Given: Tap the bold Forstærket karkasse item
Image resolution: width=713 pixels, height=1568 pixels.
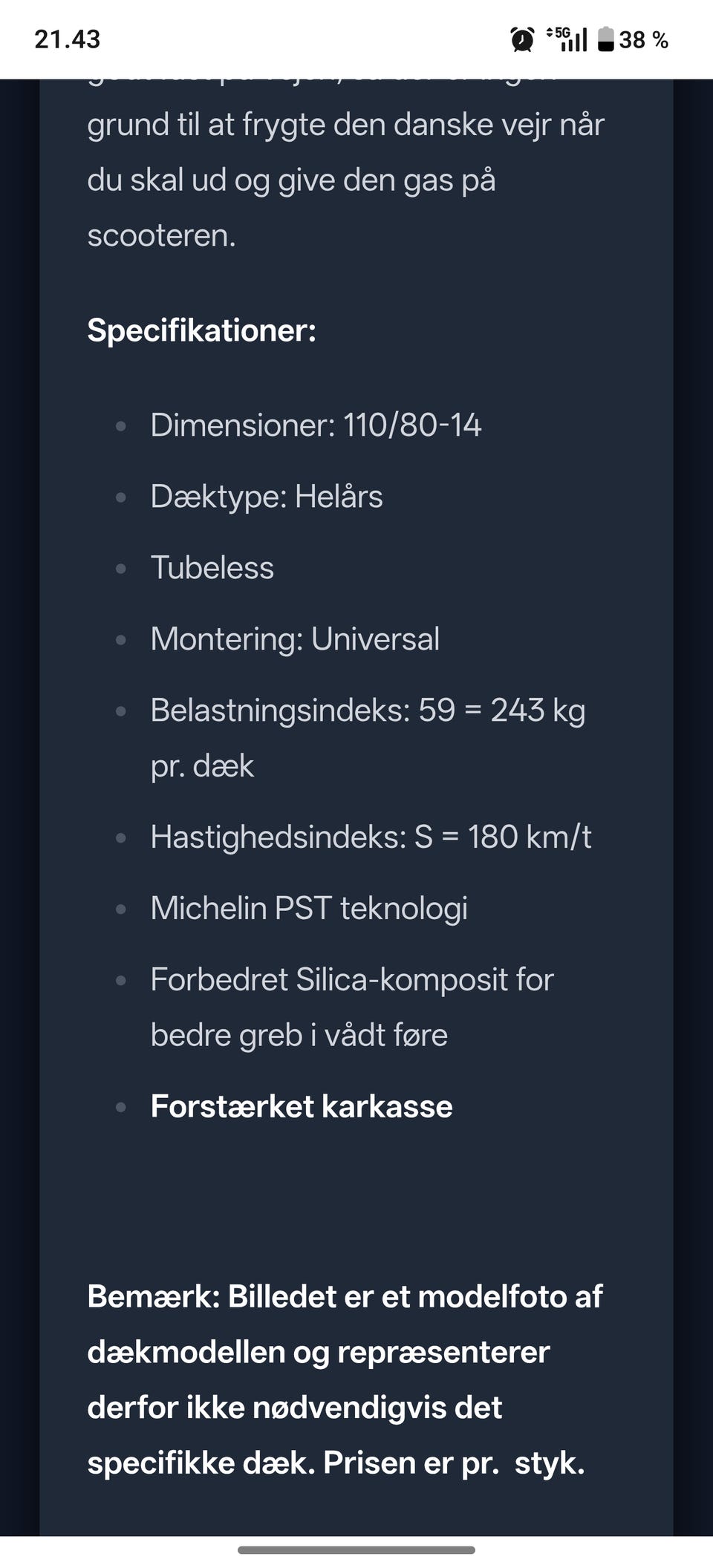Looking at the screenshot, I should point(302,1107).
